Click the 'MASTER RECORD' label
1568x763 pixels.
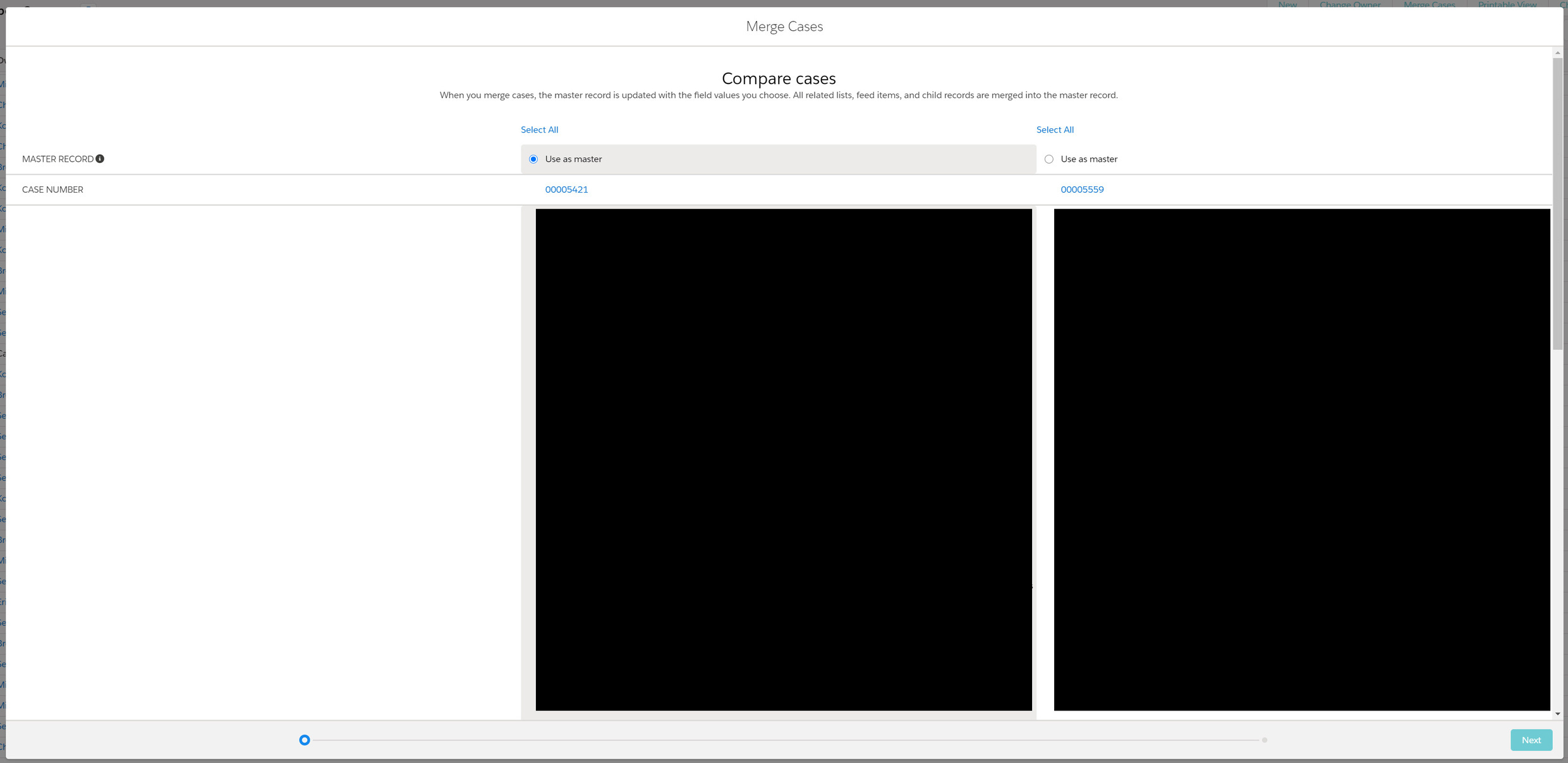coord(58,159)
